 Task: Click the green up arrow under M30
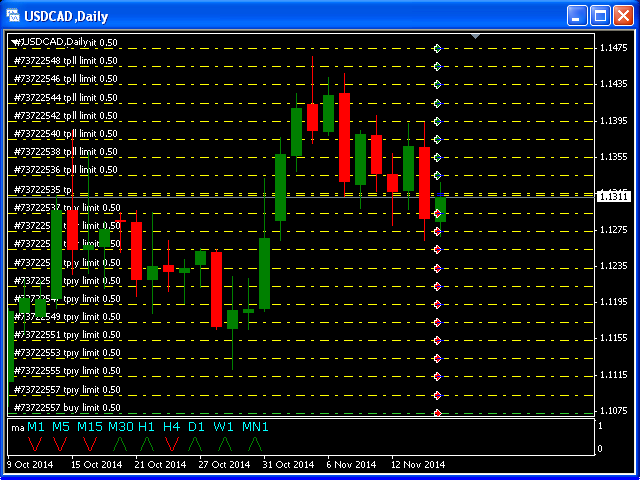pyautogui.click(x=119, y=443)
